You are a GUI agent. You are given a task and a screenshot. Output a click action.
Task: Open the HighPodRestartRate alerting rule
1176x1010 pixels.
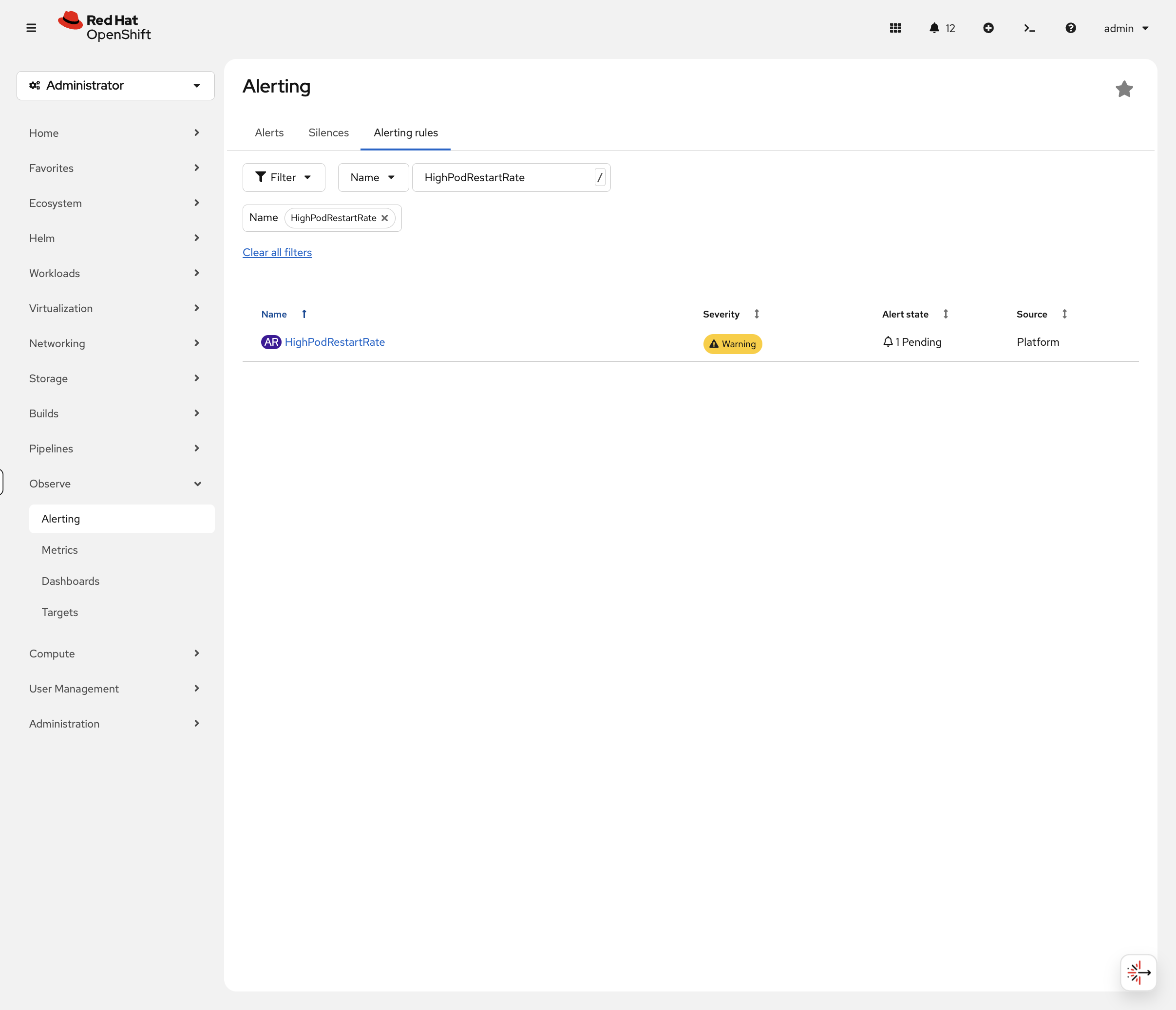[x=334, y=342]
